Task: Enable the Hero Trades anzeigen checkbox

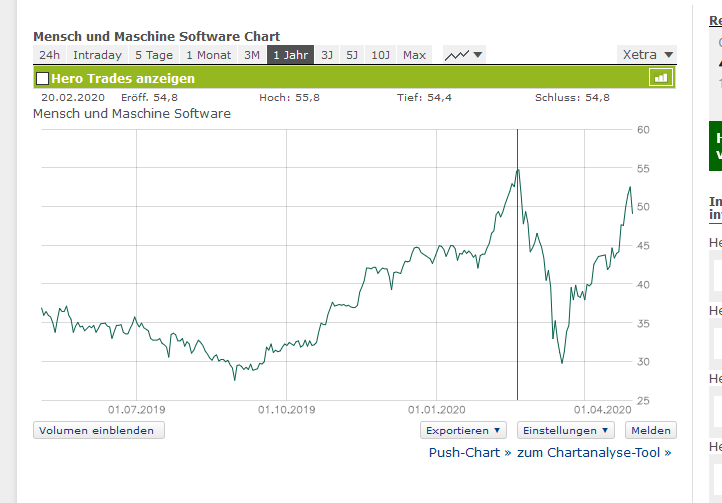Action: pos(42,78)
